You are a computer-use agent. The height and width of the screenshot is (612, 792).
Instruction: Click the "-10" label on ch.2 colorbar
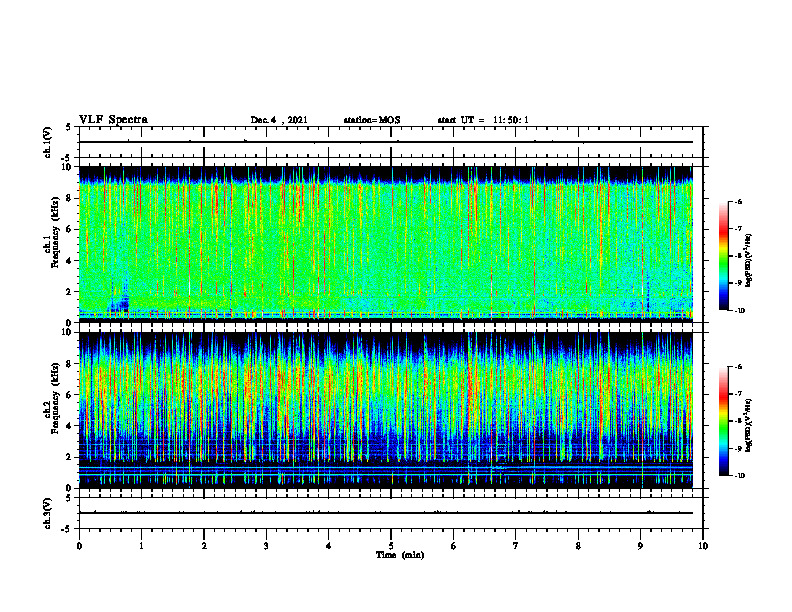739,476
